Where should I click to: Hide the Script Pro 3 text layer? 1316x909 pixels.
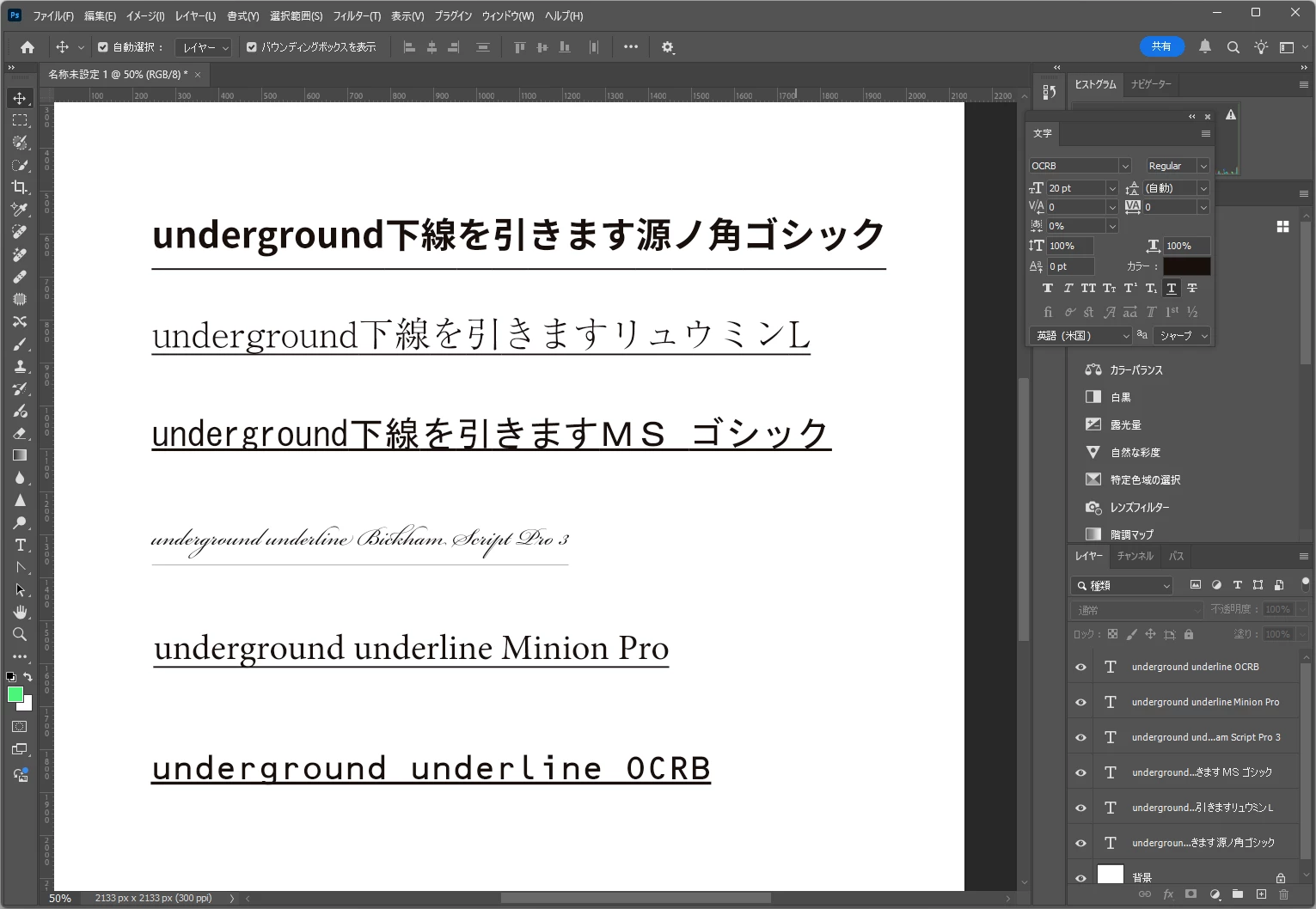[1080, 738]
